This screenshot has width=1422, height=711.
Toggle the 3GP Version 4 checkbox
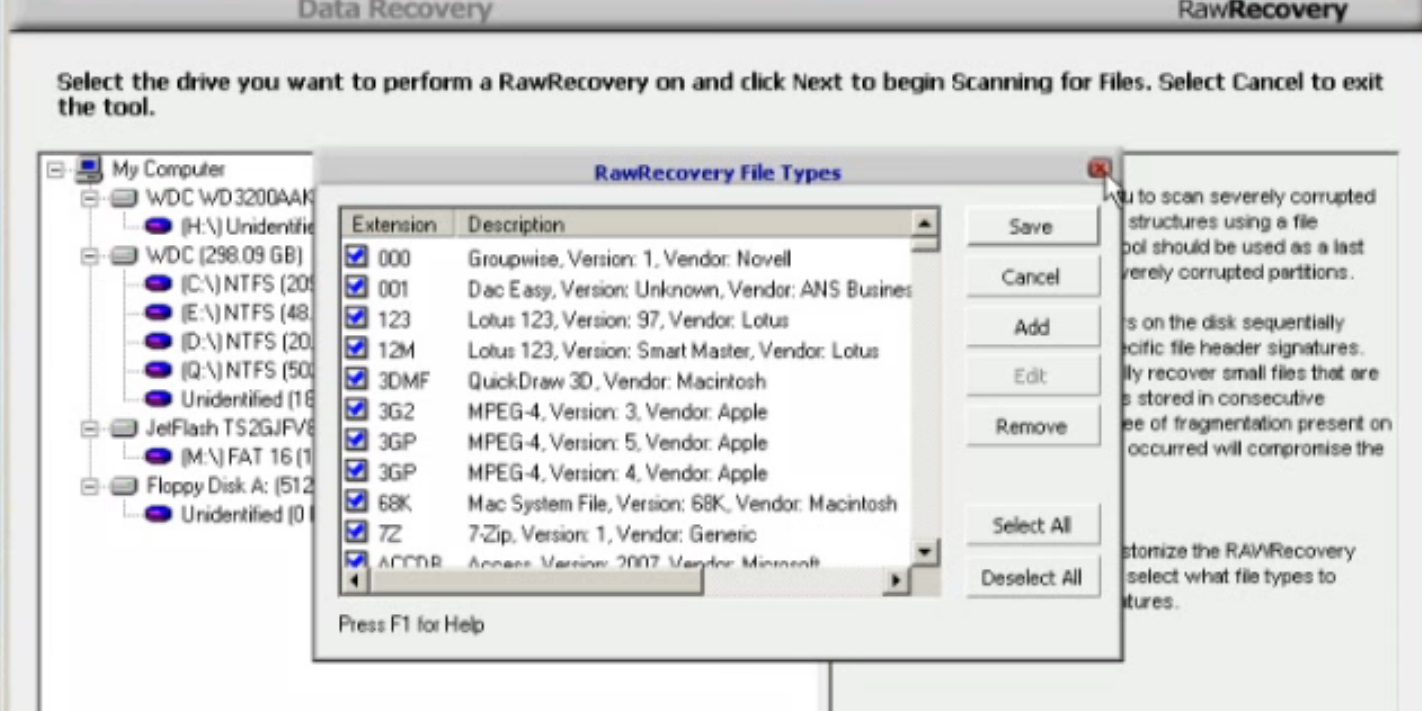(356, 471)
